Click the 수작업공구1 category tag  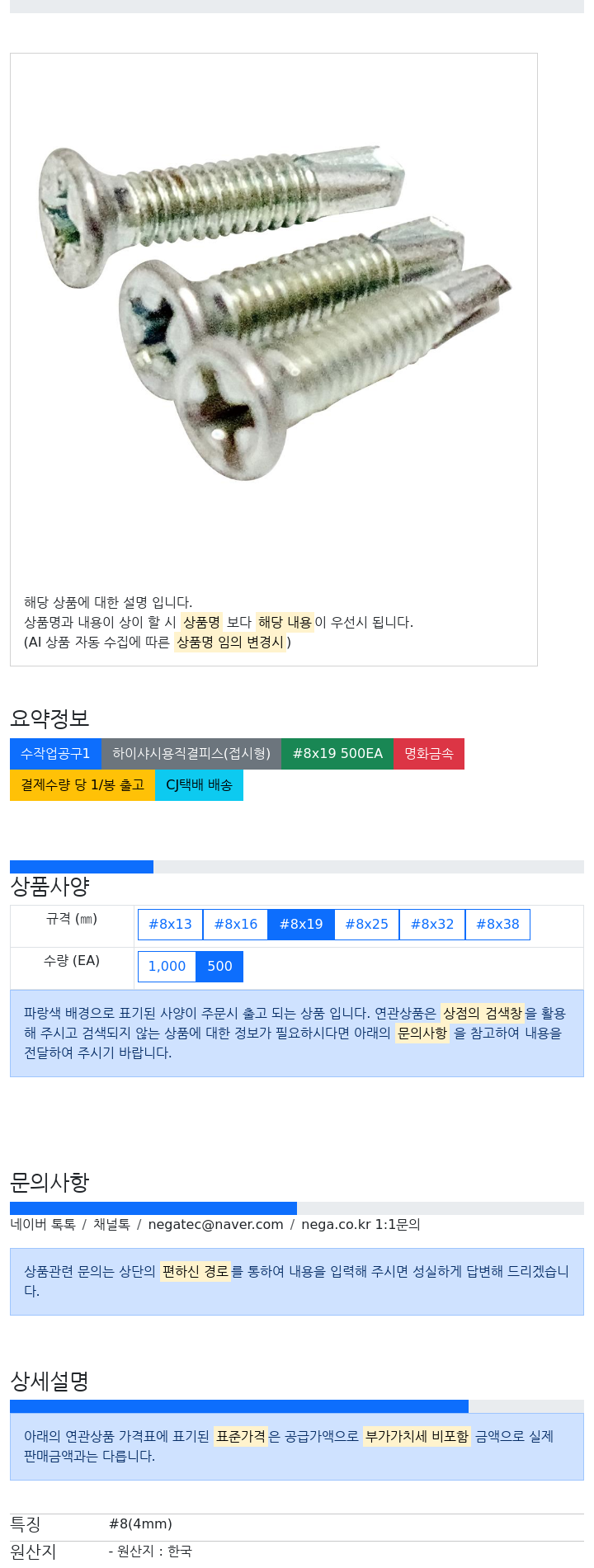point(55,753)
